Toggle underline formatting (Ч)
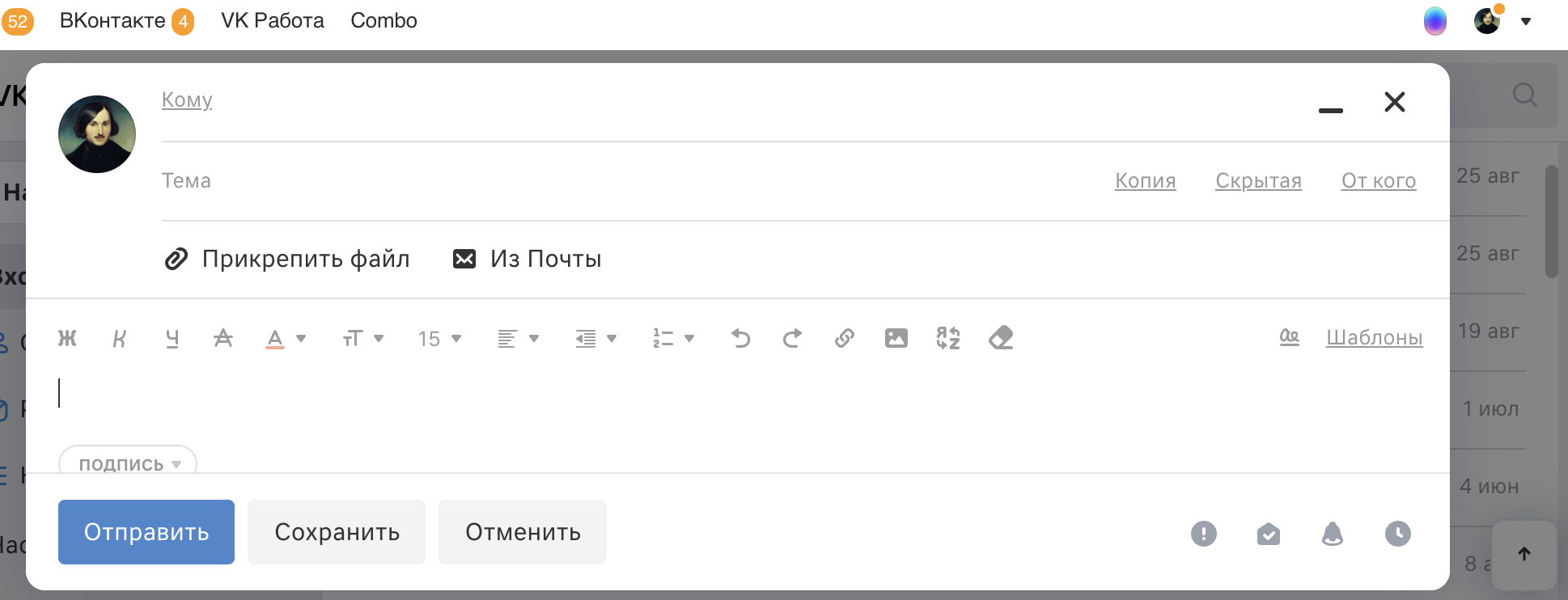This screenshot has width=1568, height=600. point(172,338)
